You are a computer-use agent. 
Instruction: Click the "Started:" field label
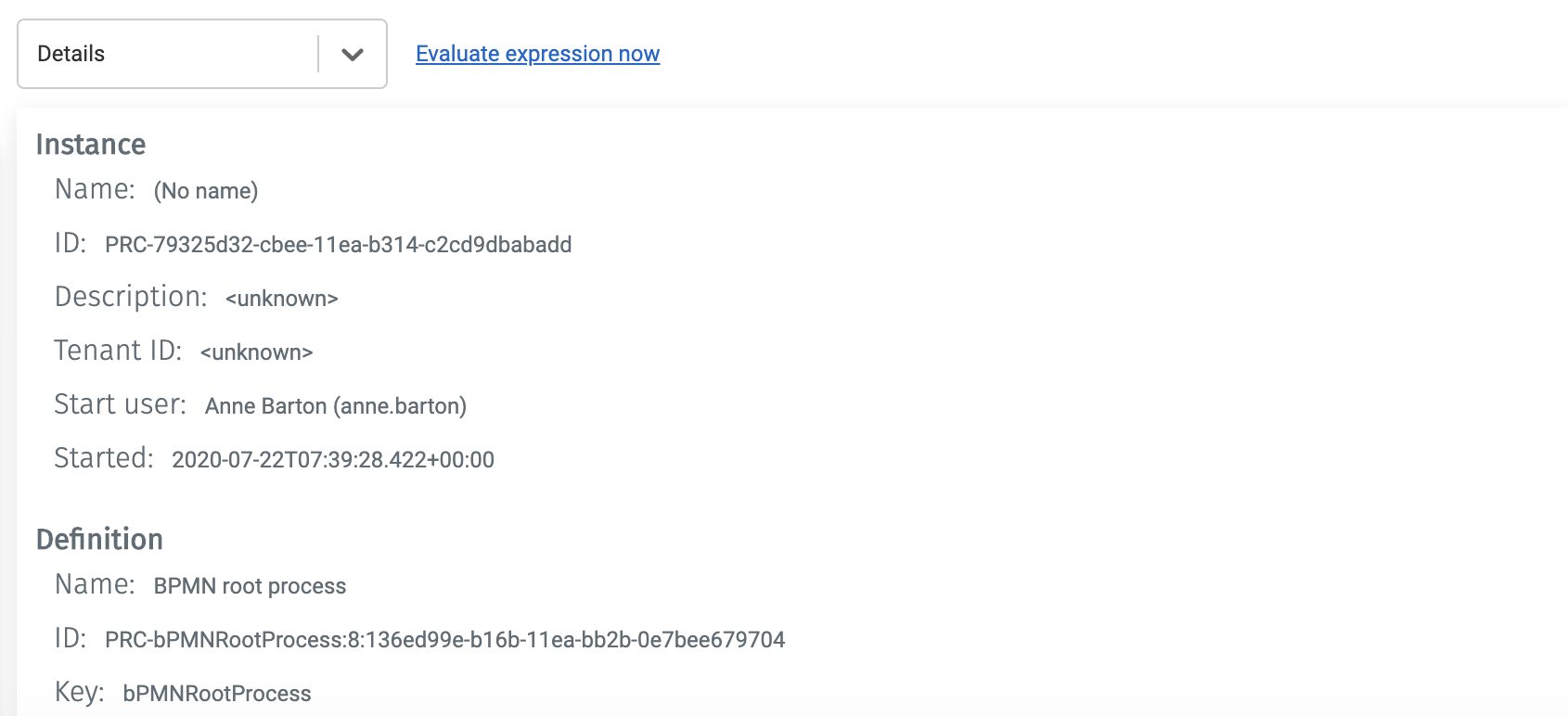(x=103, y=458)
